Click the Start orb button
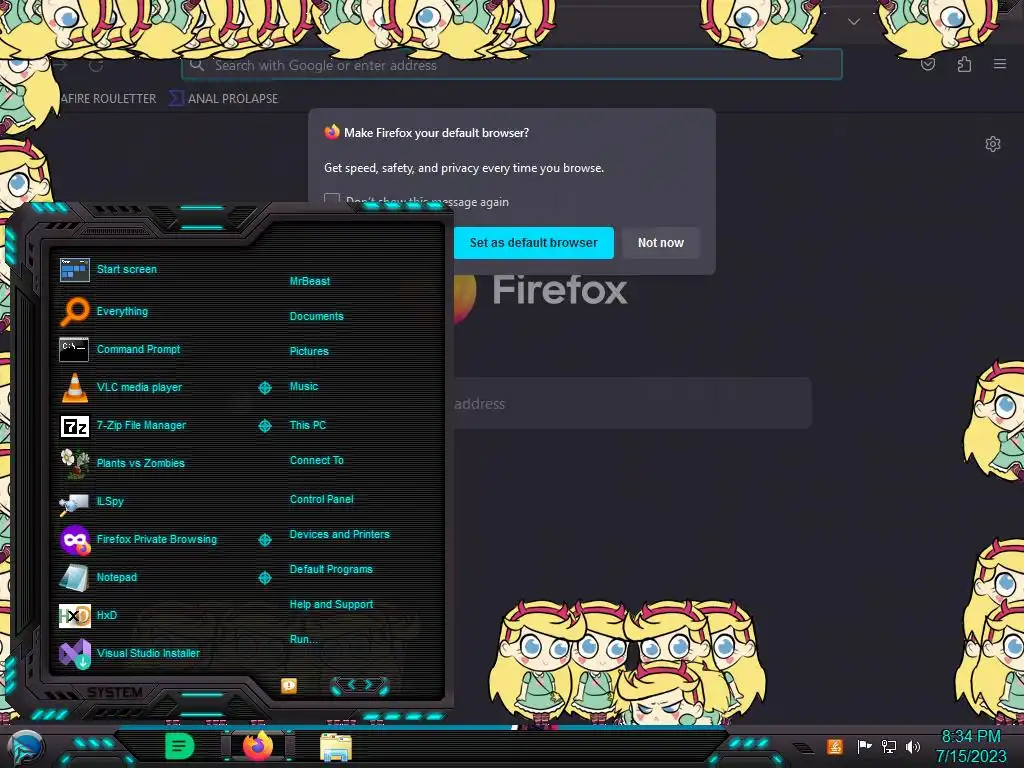This screenshot has width=1024, height=768. click(x=25, y=748)
